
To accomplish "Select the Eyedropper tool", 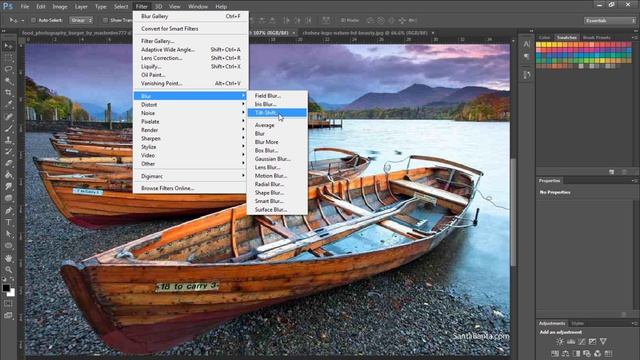I will click(8, 104).
